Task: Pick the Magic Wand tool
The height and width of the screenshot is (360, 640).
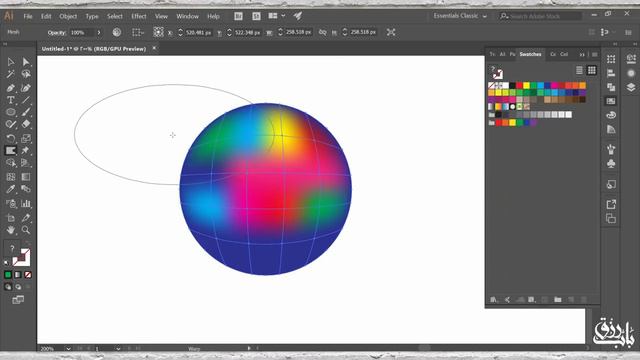Action: (11, 74)
